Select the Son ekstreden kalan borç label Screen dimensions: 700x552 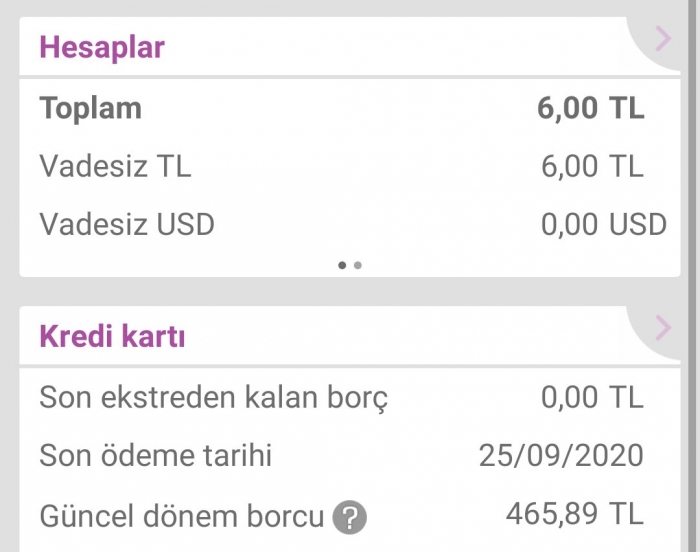tap(213, 398)
